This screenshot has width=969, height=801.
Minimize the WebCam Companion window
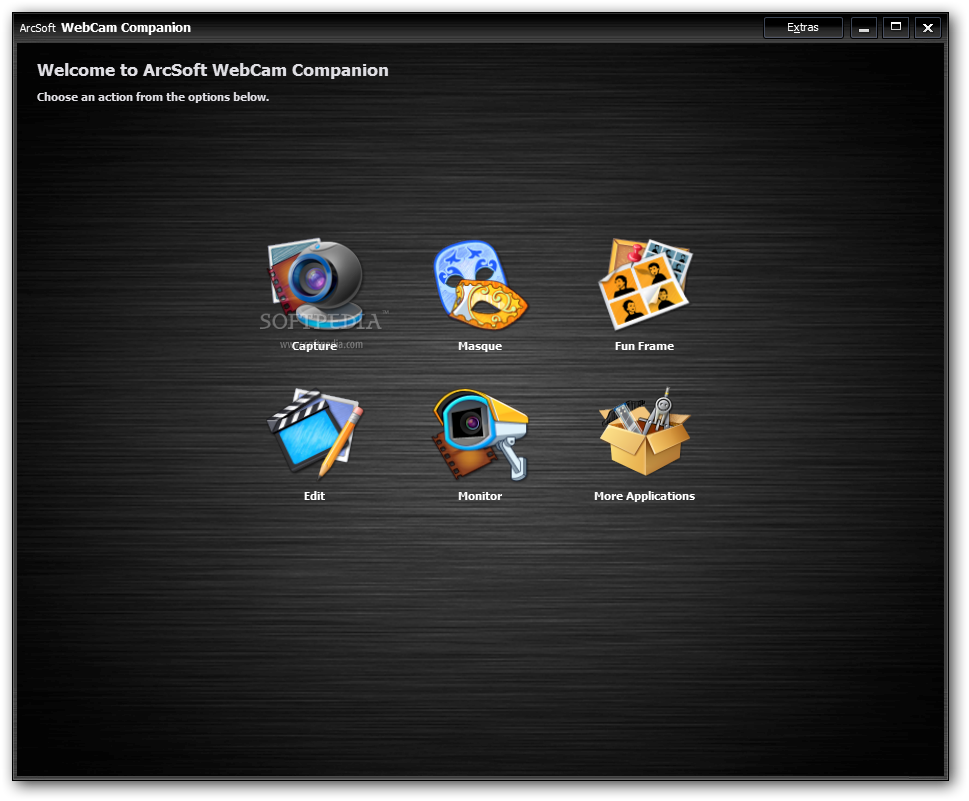pos(863,28)
